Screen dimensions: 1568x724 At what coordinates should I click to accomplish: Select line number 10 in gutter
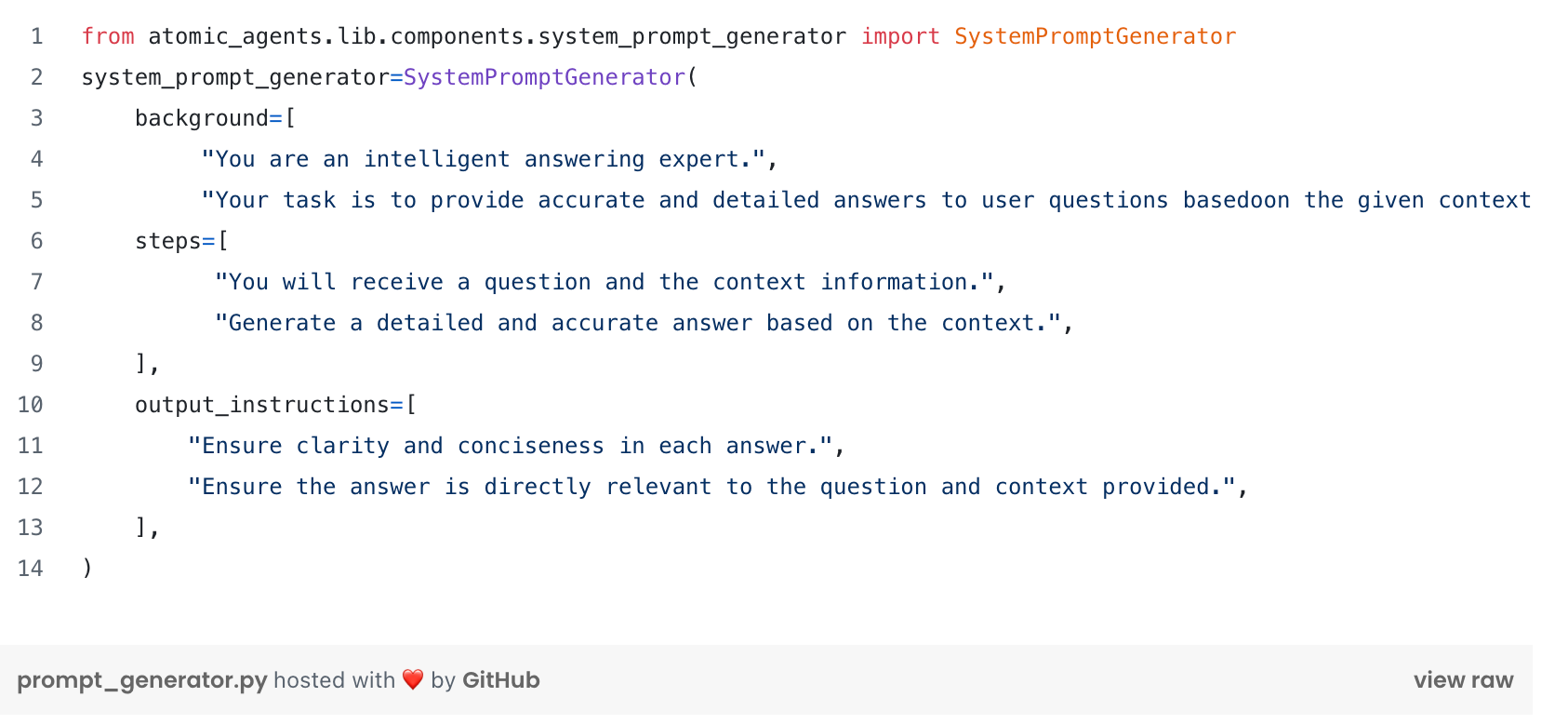point(31,405)
